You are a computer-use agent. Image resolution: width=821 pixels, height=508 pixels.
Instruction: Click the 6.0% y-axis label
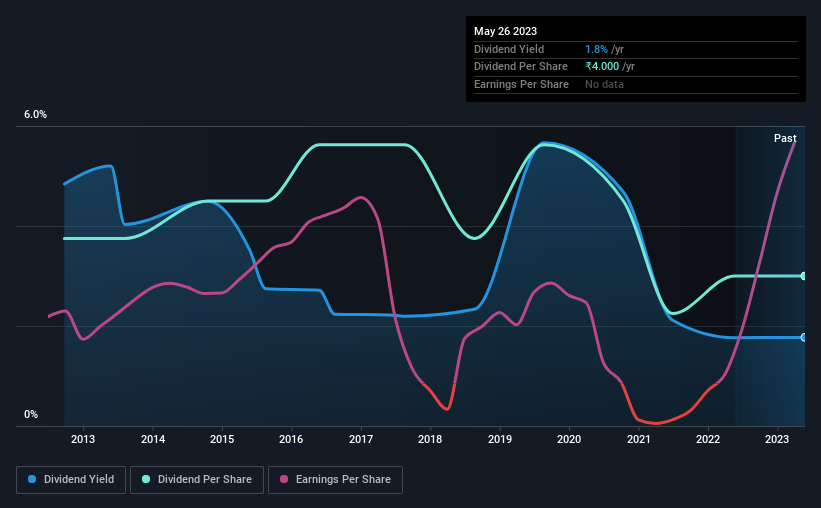[x=36, y=115]
